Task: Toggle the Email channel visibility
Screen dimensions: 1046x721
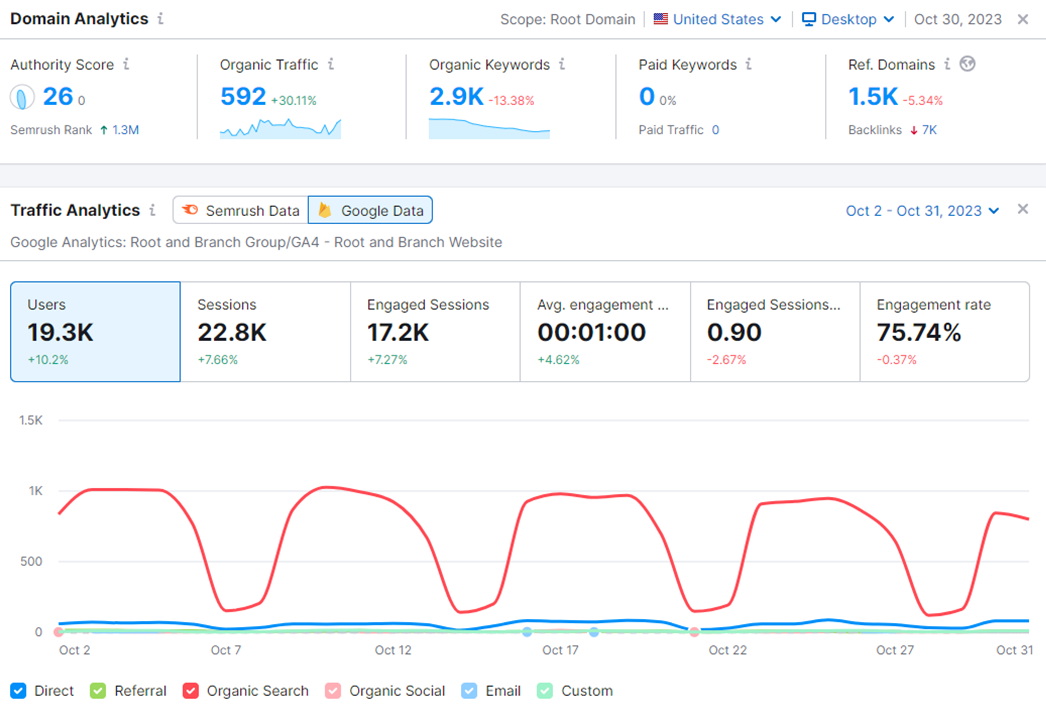Action: pos(468,690)
